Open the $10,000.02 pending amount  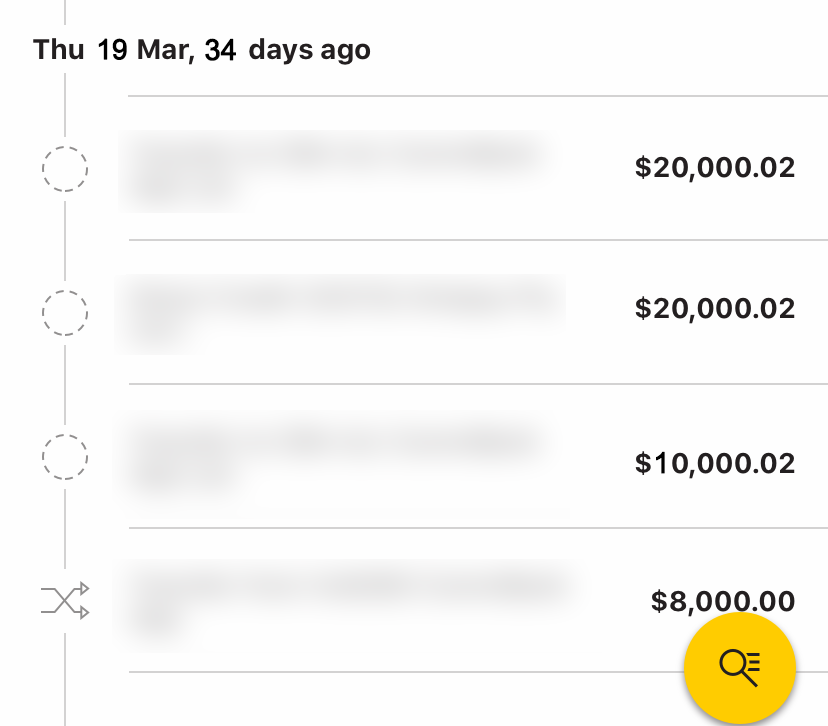[x=714, y=463]
